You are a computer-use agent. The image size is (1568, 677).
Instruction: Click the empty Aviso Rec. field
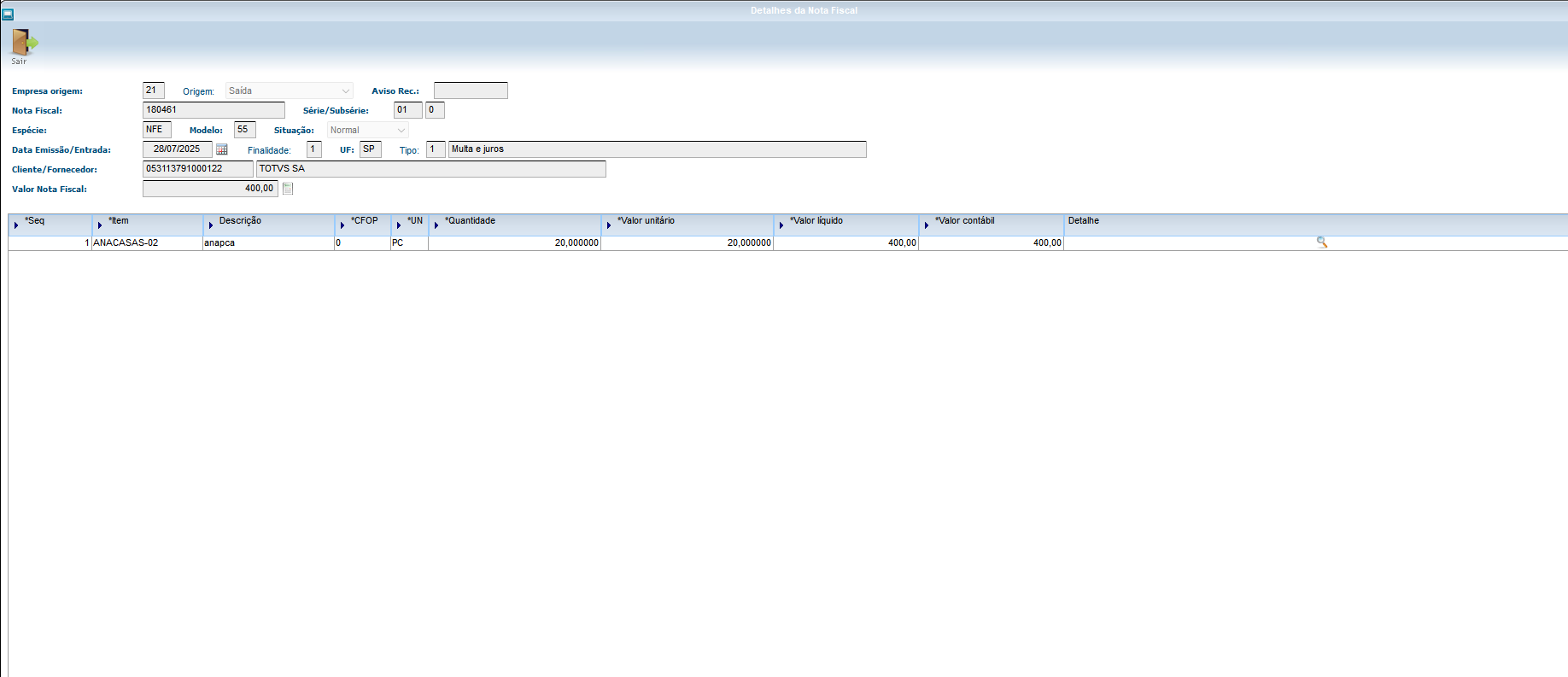(471, 90)
